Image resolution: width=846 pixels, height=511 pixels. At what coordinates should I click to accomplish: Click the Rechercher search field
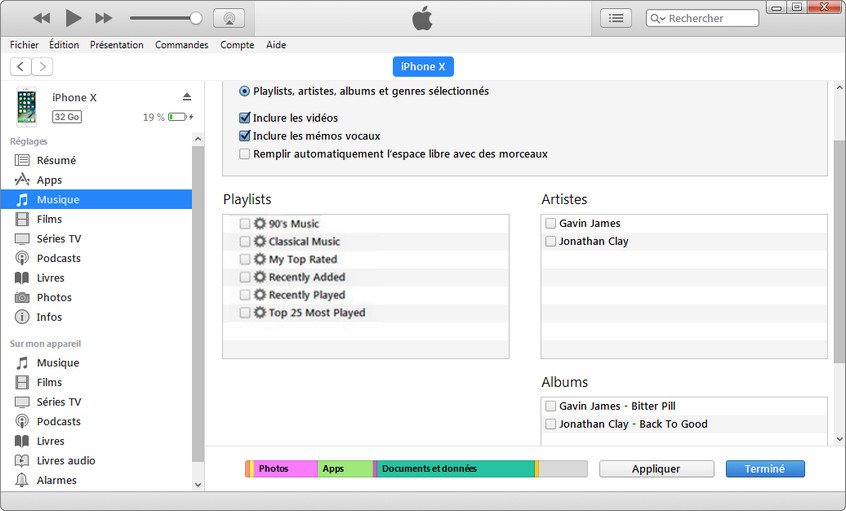[702, 18]
